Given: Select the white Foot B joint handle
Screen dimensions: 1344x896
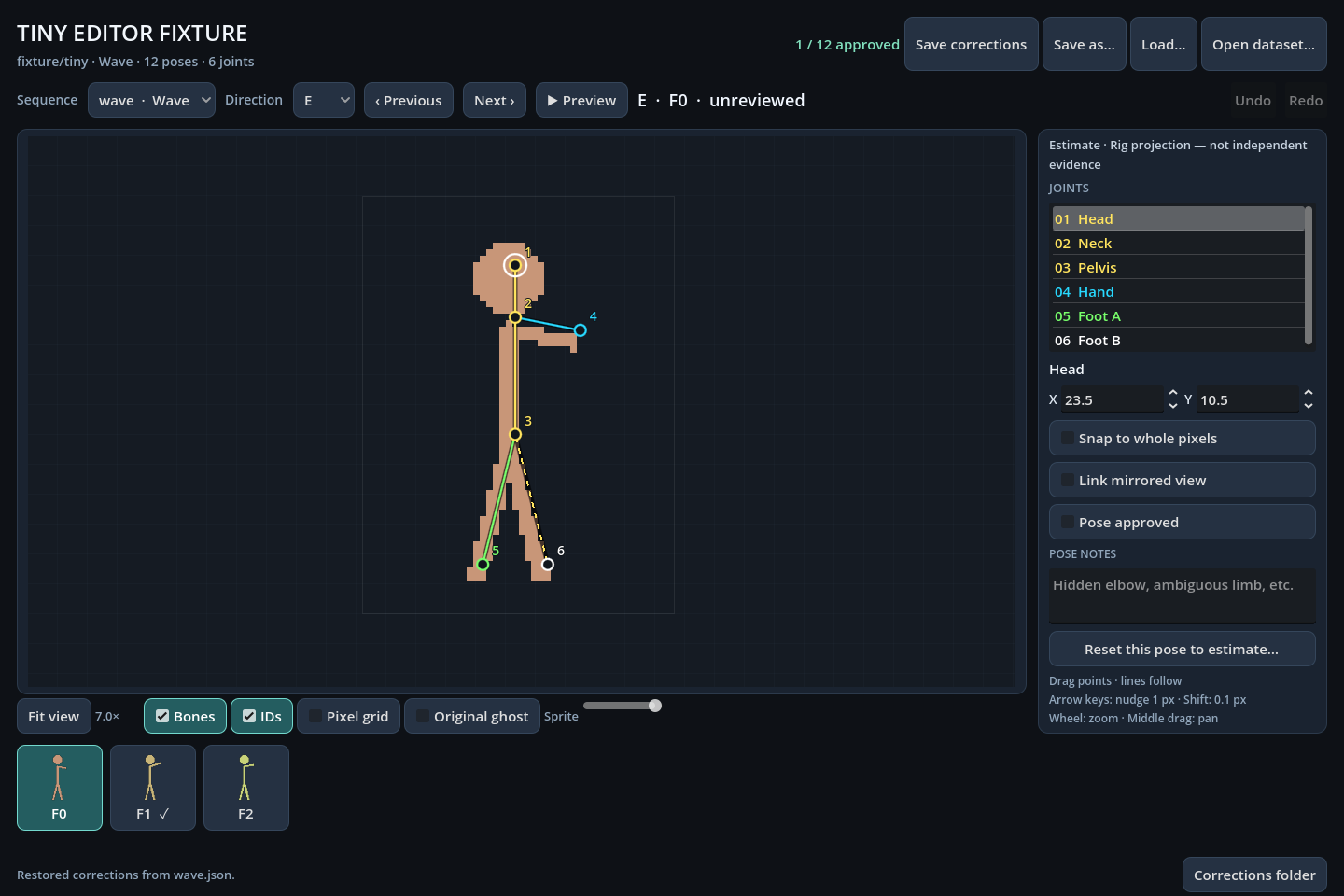Looking at the screenshot, I should pos(548,565).
